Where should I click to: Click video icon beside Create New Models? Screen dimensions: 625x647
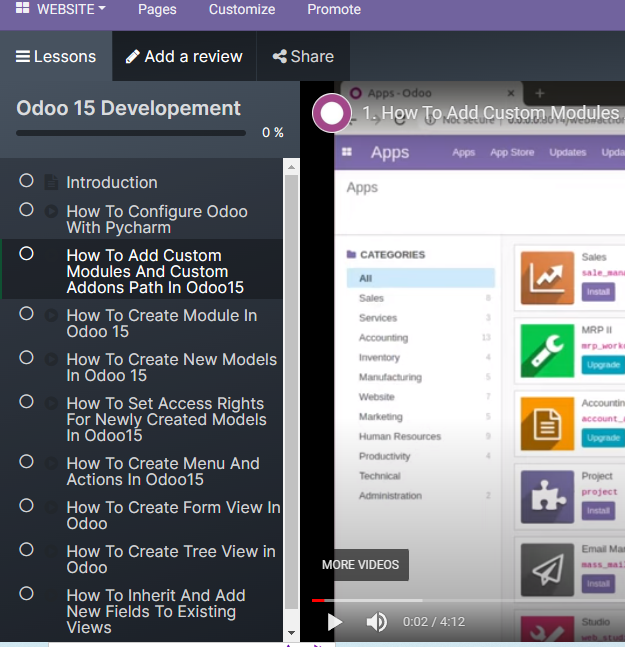pyautogui.click(x=51, y=359)
